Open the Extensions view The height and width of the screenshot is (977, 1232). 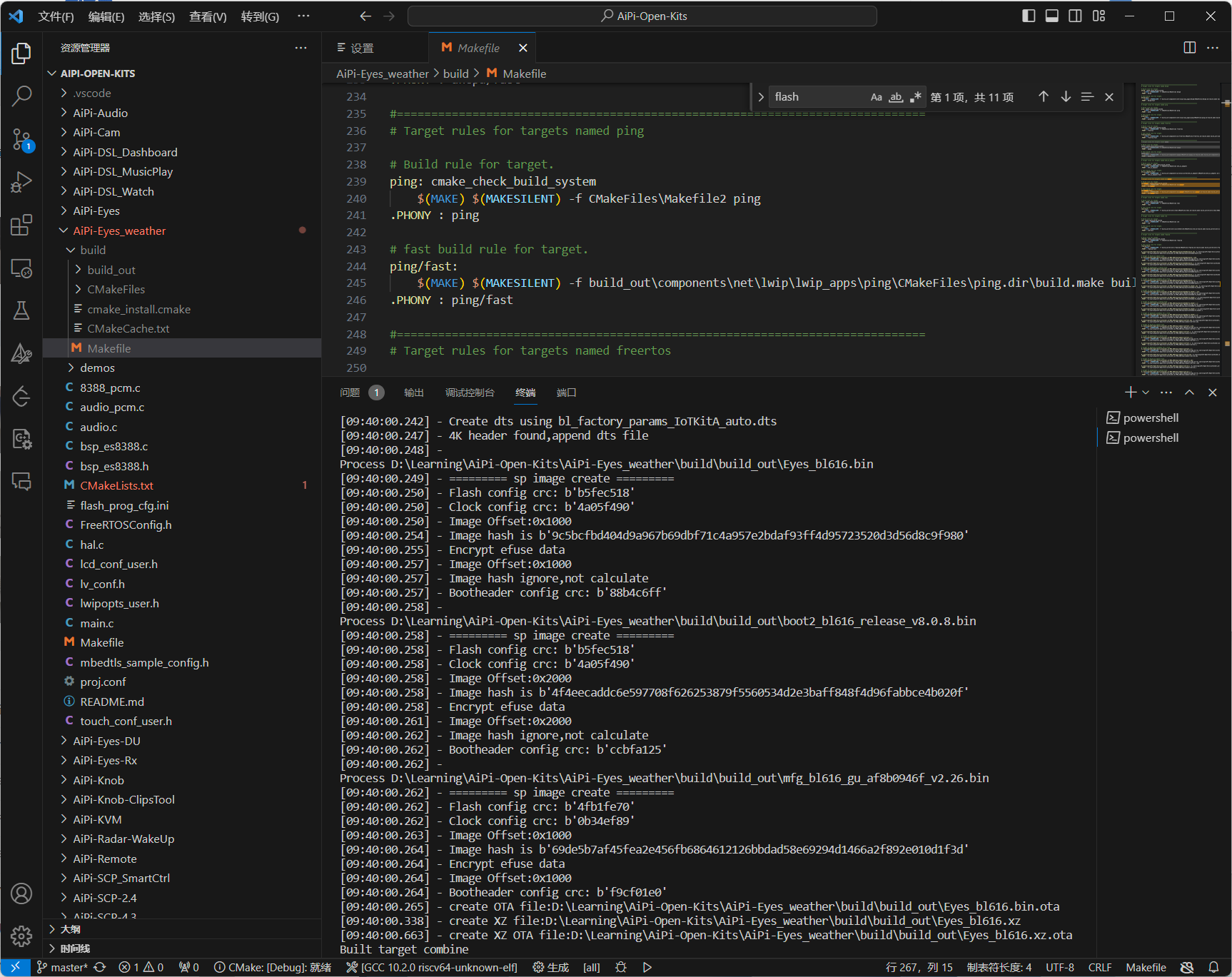click(21, 225)
